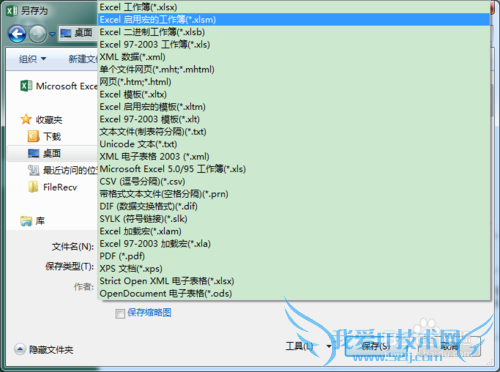Choose Excel 工作簿(*.xlsx) file type
This screenshot has width=500, height=372.
[x=294, y=7]
